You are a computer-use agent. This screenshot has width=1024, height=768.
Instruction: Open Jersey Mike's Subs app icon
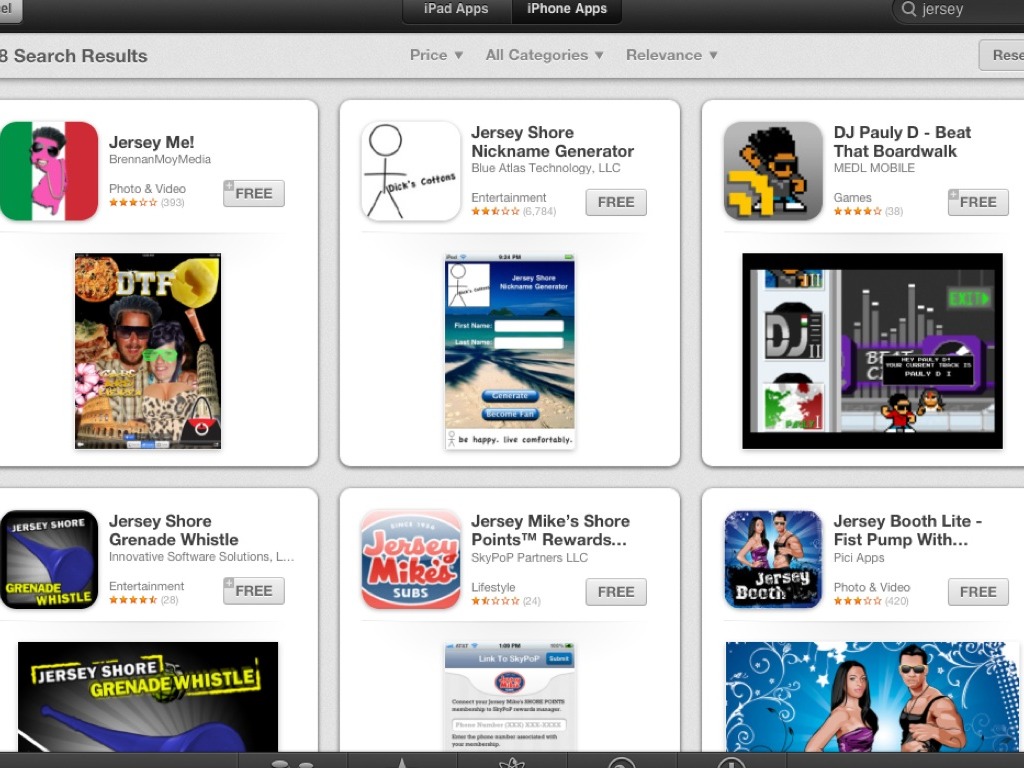pos(411,560)
